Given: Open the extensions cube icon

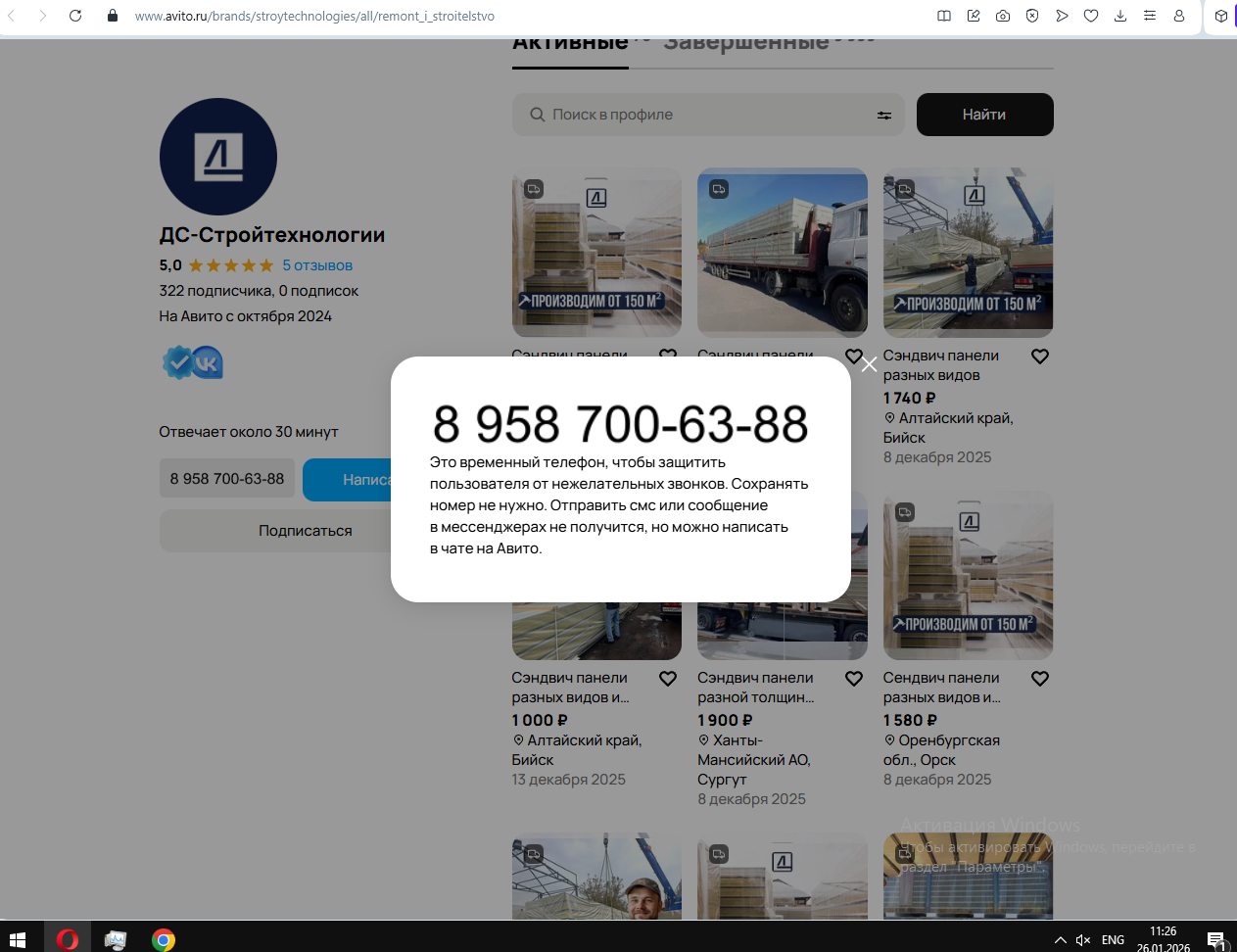Looking at the screenshot, I should (x=1220, y=16).
